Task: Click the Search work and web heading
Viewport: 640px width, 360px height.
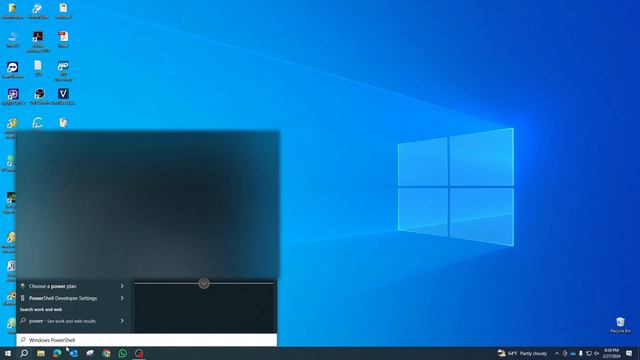Action: point(41,309)
